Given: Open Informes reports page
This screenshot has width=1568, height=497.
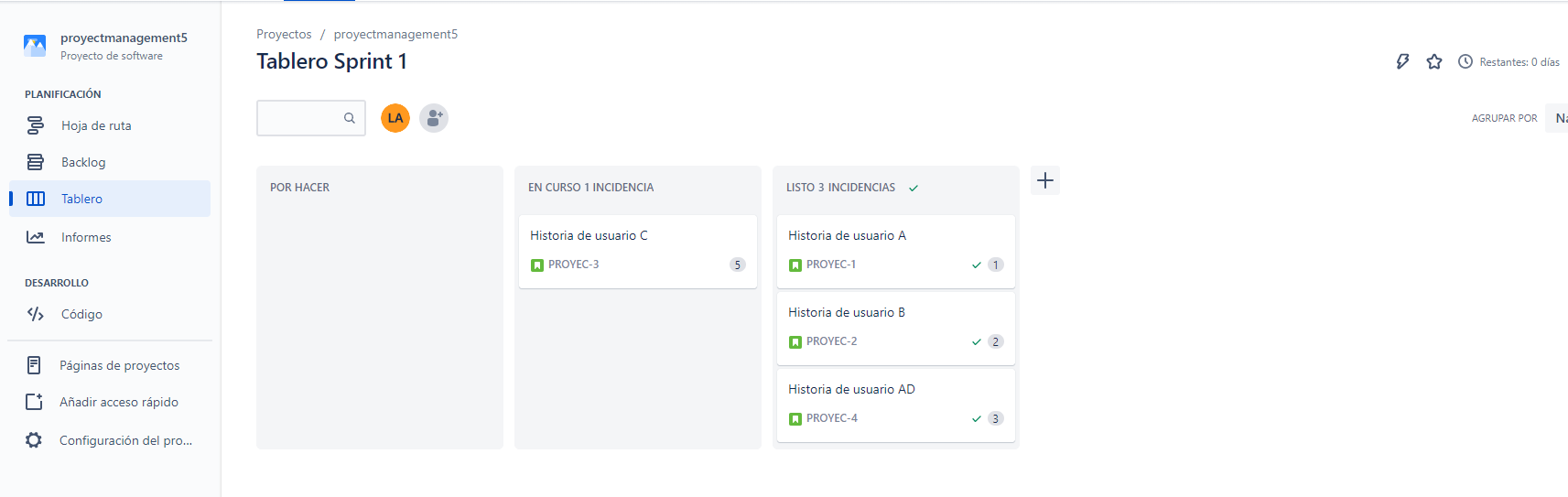Looking at the screenshot, I should [x=86, y=237].
